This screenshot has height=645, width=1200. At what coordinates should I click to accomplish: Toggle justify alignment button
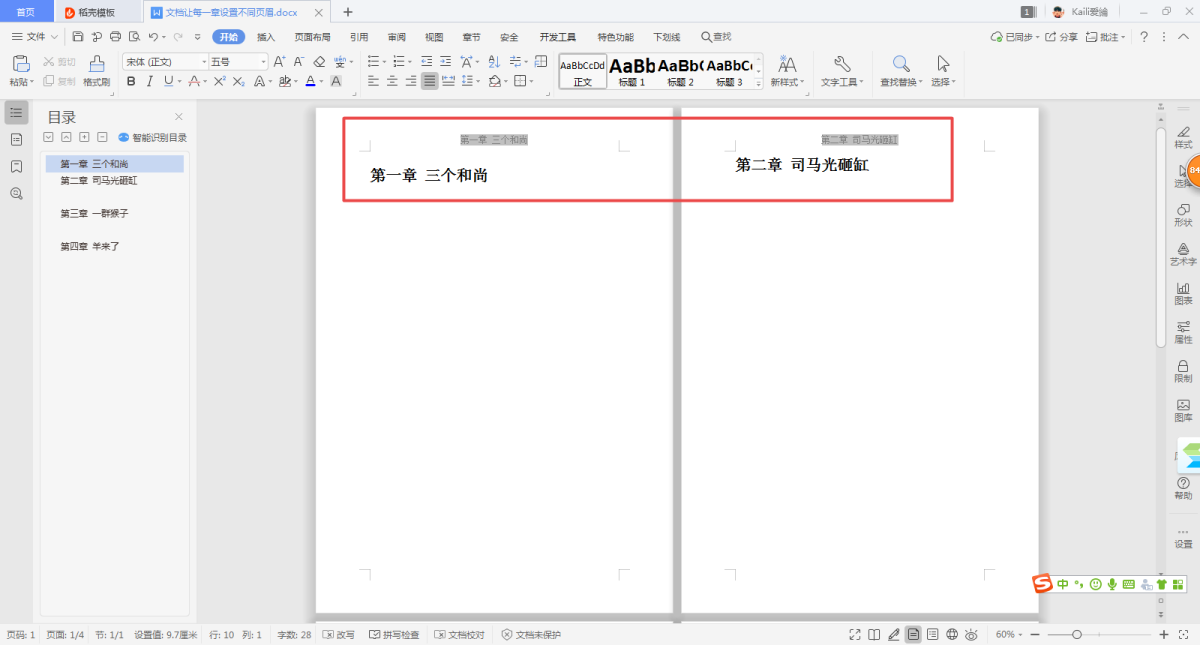430,81
